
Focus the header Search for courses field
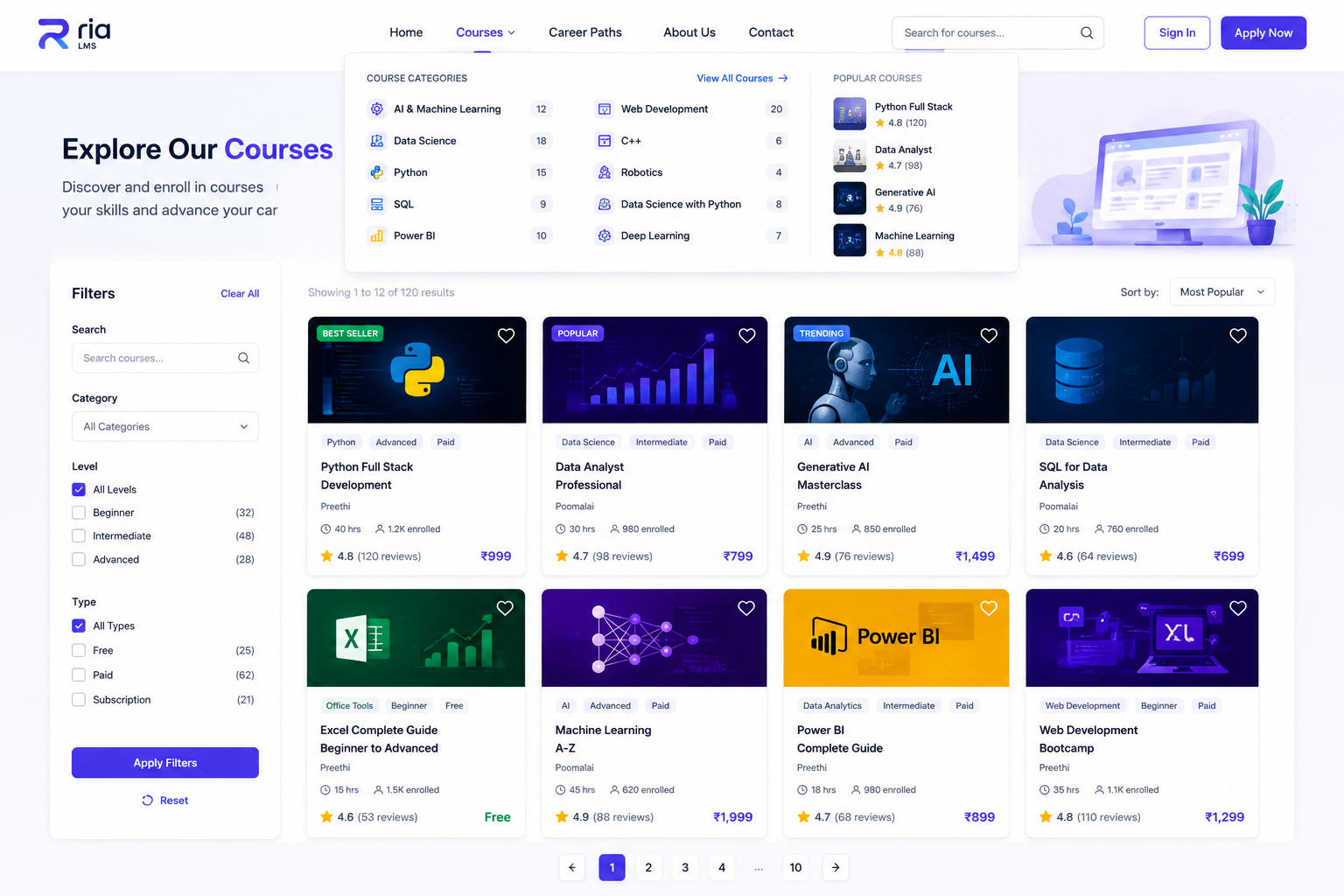[997, 32]
